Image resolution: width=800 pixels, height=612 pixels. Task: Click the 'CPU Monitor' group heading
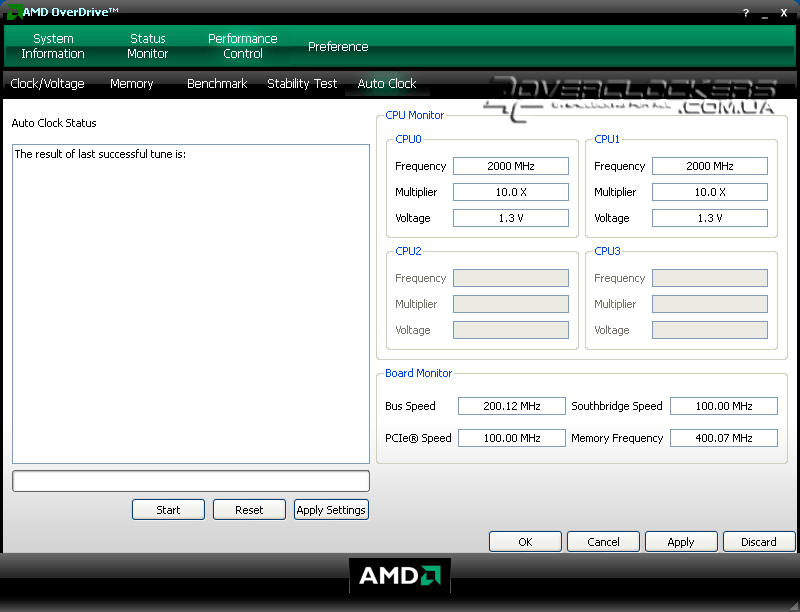[x=414, y=115]
